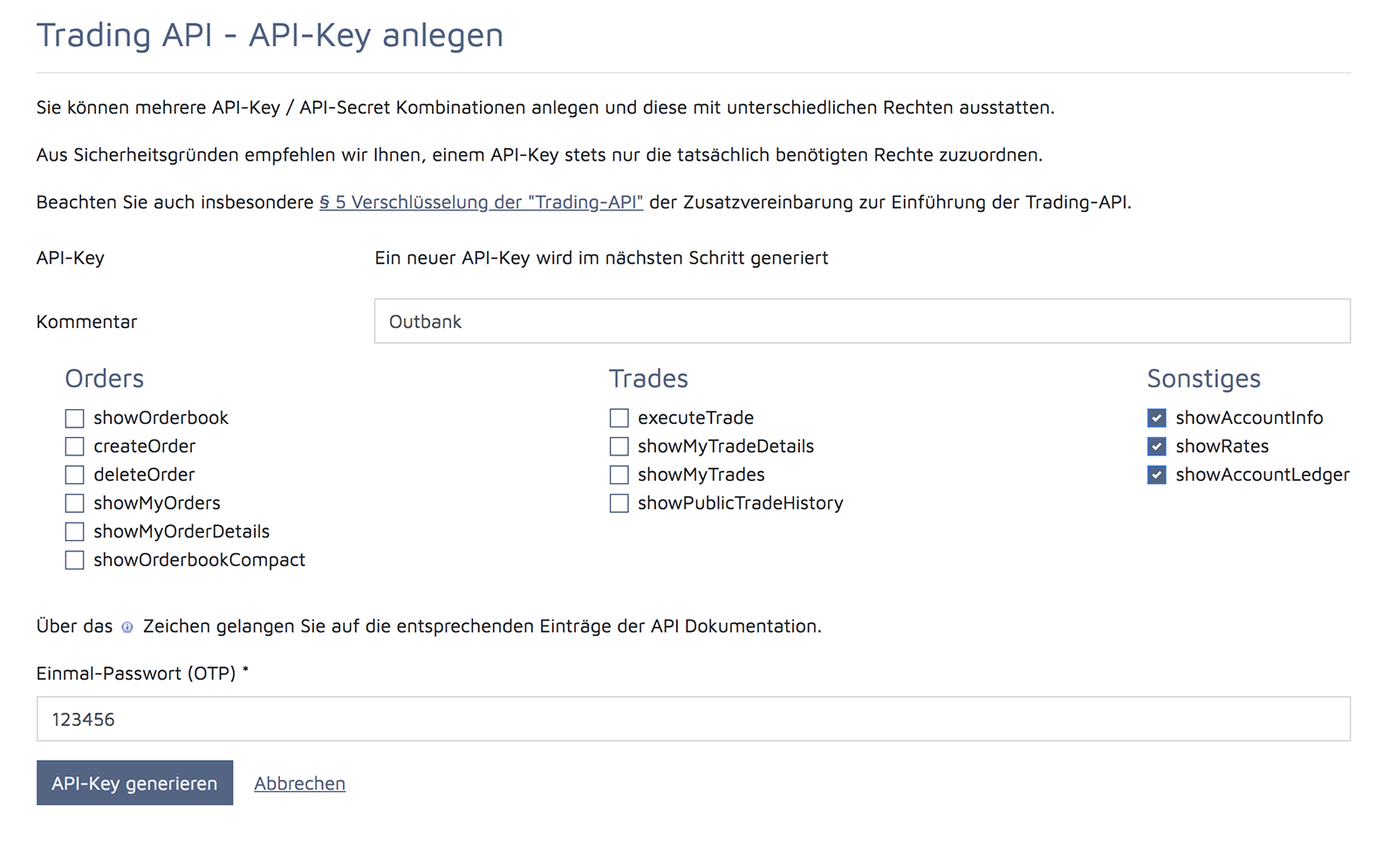Check the showMyOrderDetails box

pos(75,532)
